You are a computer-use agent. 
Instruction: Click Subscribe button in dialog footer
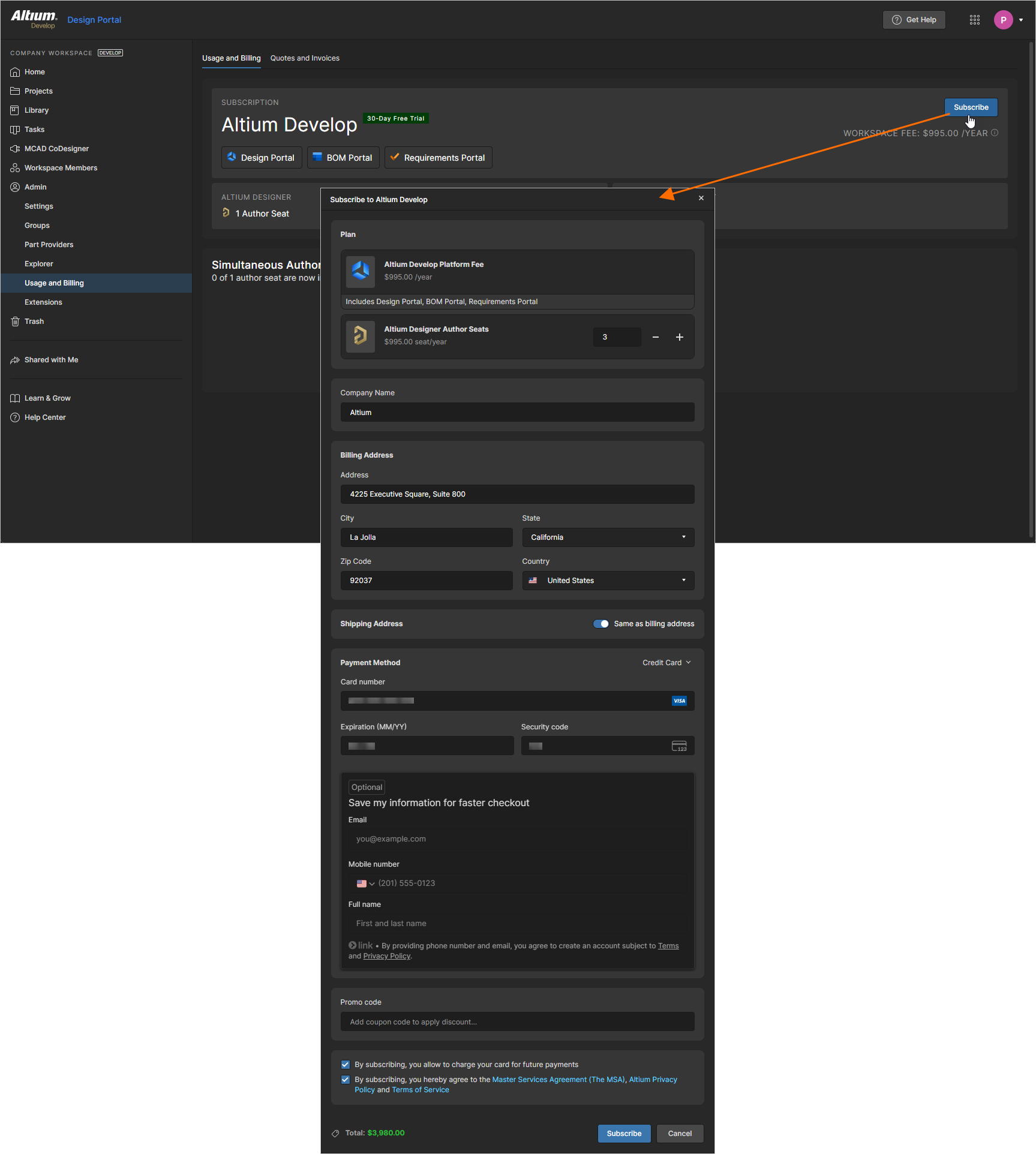(x=624, y=1134)
